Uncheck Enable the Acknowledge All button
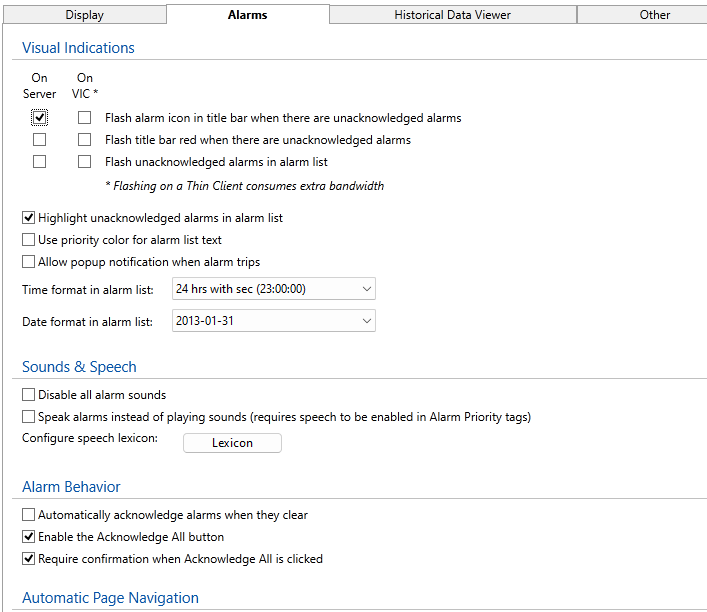 (29, 537)
